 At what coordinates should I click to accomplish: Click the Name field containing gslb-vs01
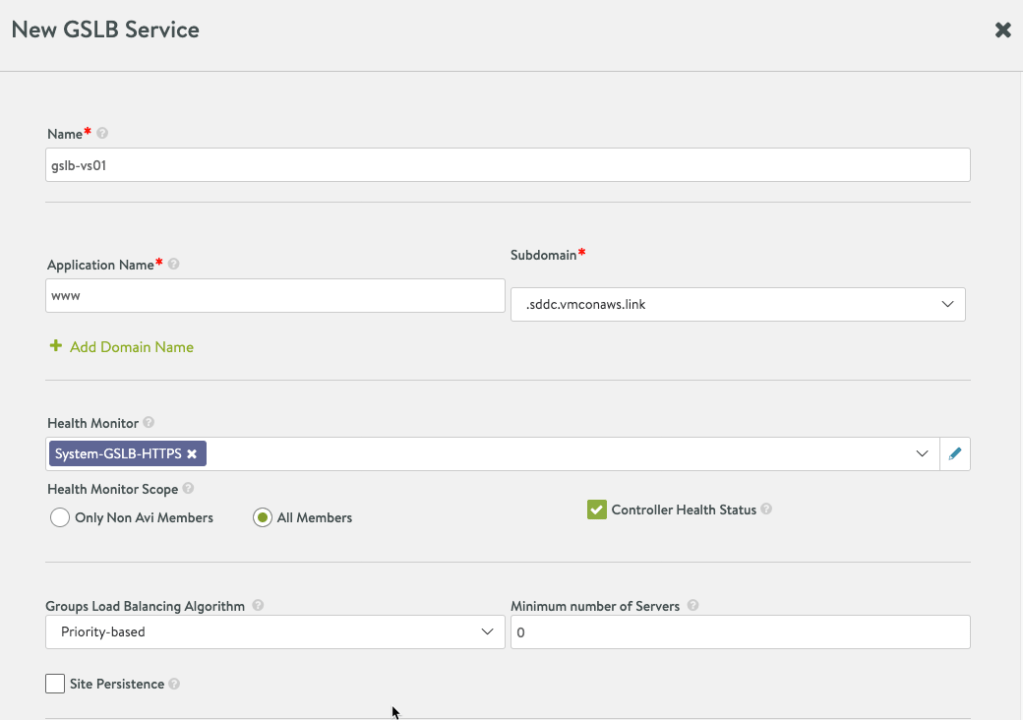point(508,166)
